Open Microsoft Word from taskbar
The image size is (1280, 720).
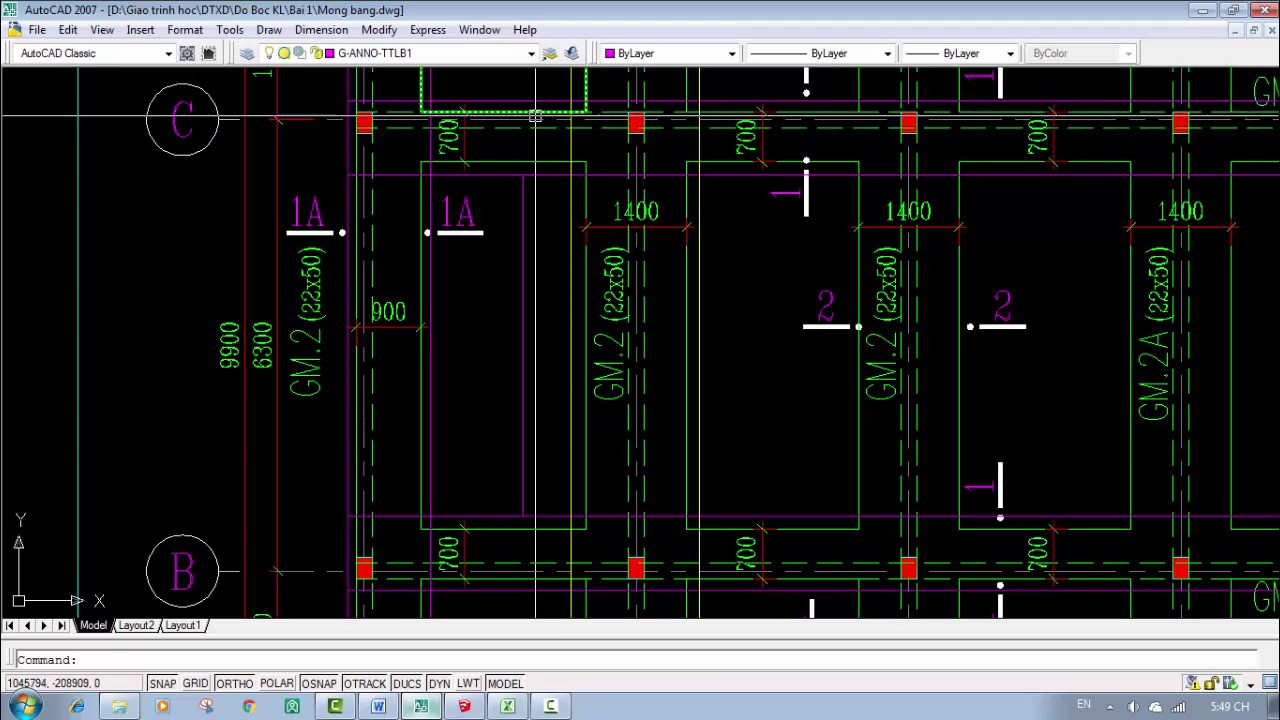tap(378, 706)
